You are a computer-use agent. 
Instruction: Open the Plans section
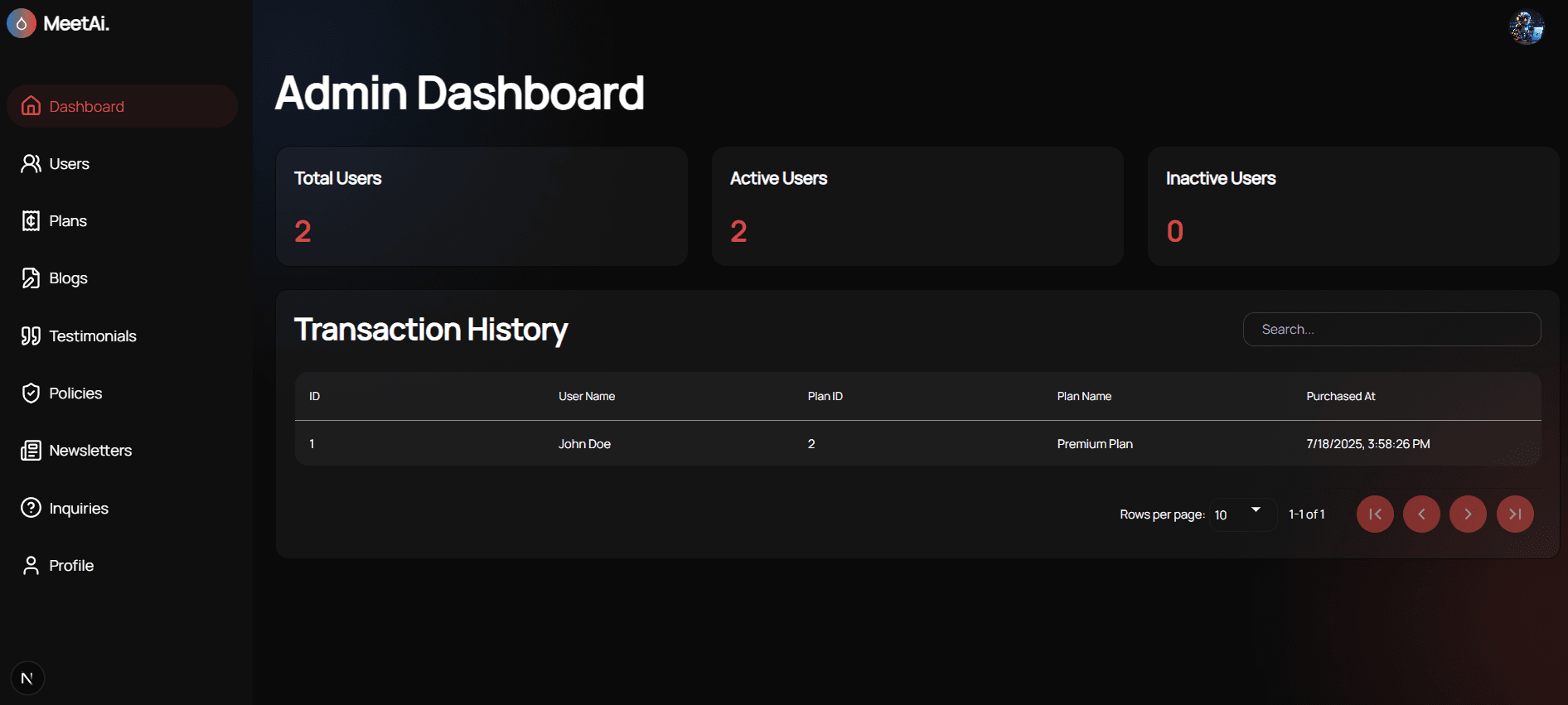click(x=67, y=221)
